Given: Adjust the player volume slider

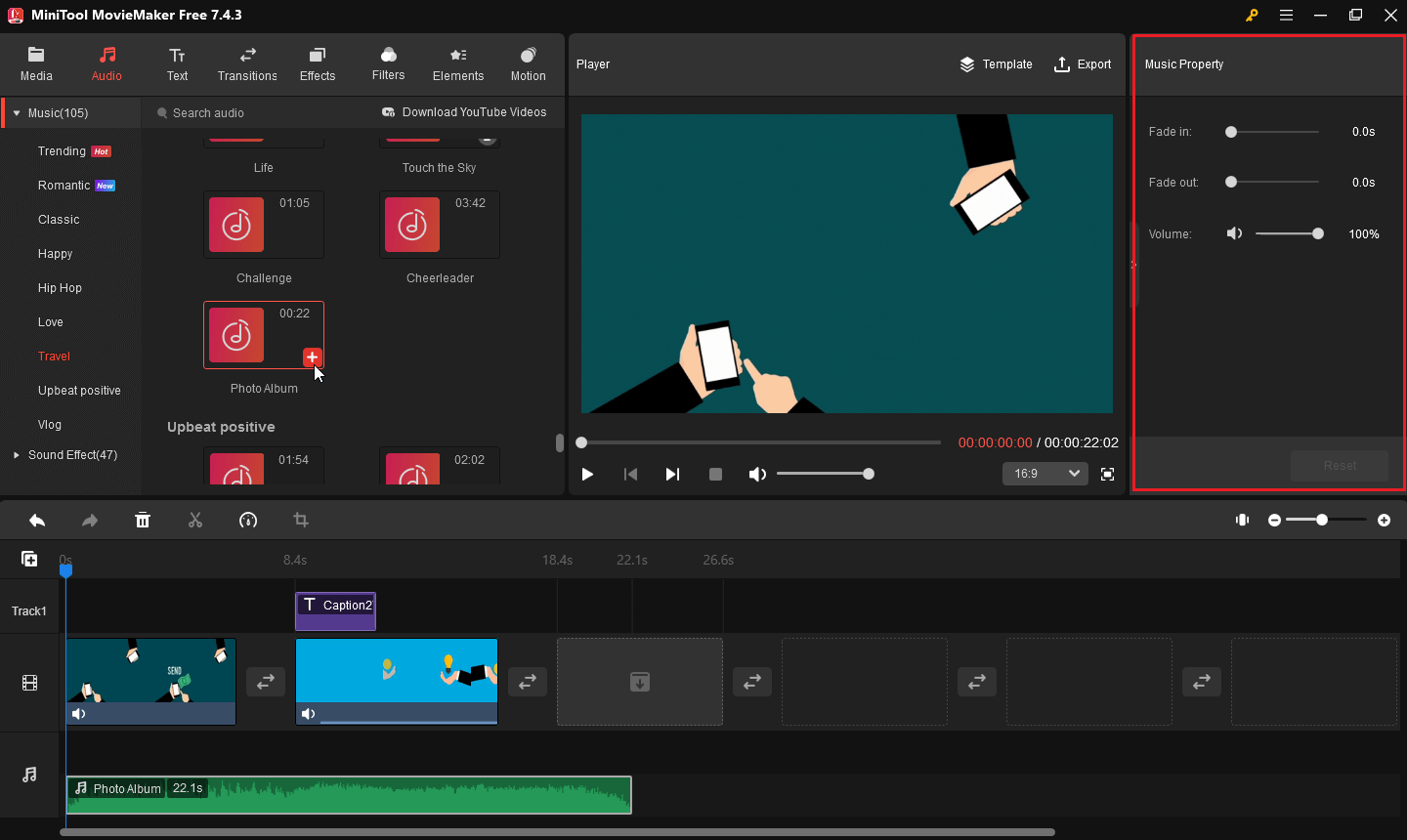Looking at the screenshot, I should pyautogui.click(x=824, y=474).
